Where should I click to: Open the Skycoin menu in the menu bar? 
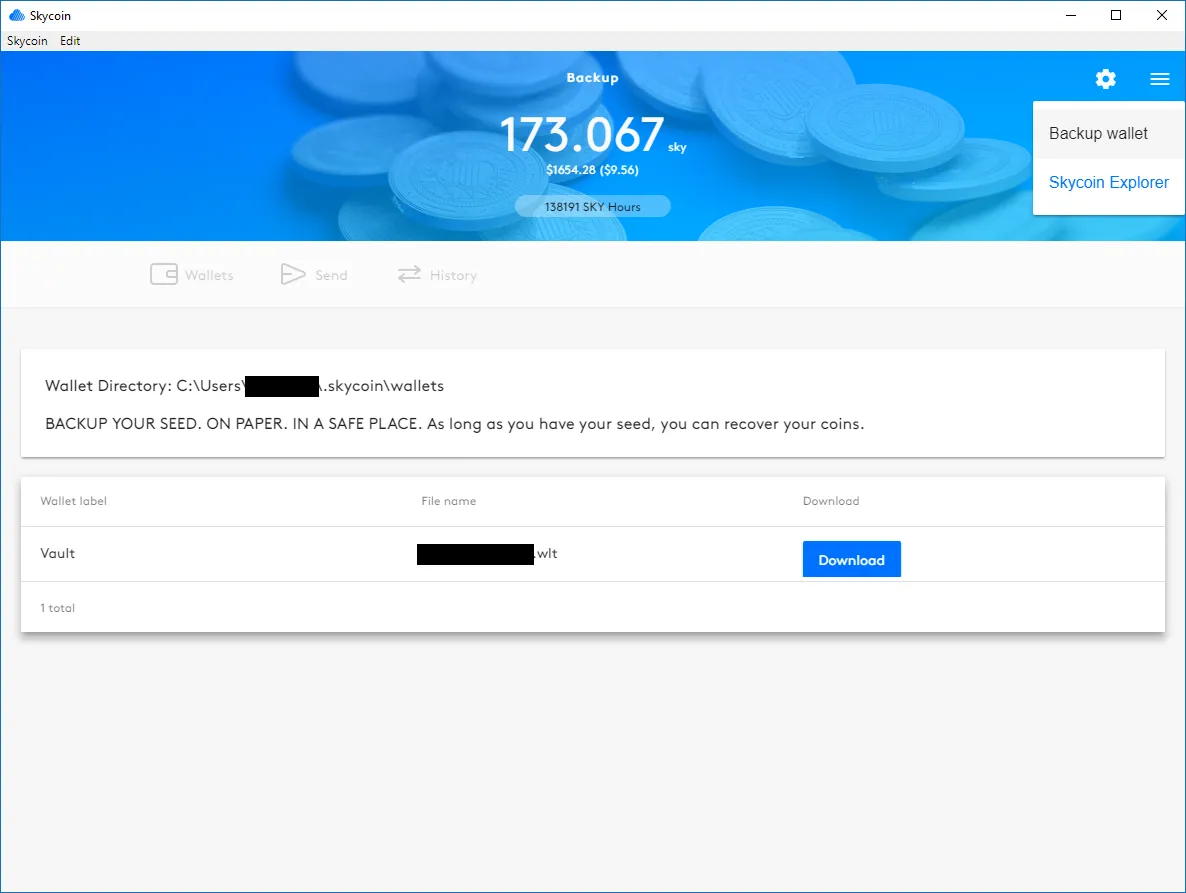click(x=27, y=41)
